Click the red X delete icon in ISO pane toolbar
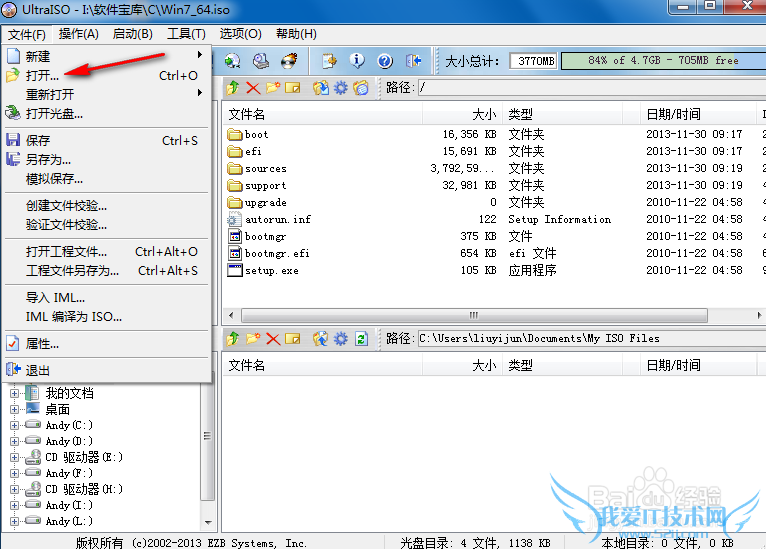Screen dimensions: 766x549 point(253,88)
